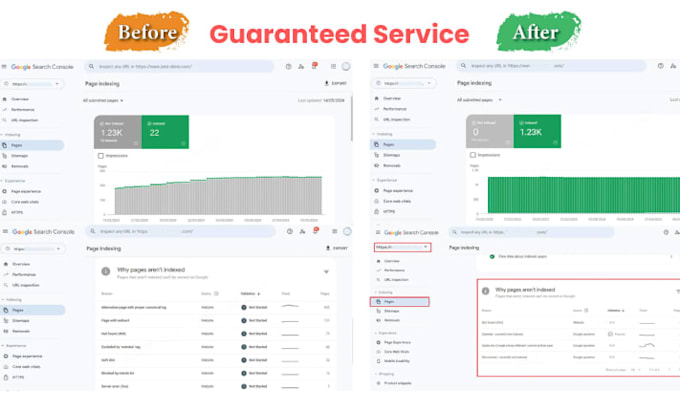This screenshot has width=680, height=411.
Task: Click help icon in Before table window
Action: tap(290, 232)
